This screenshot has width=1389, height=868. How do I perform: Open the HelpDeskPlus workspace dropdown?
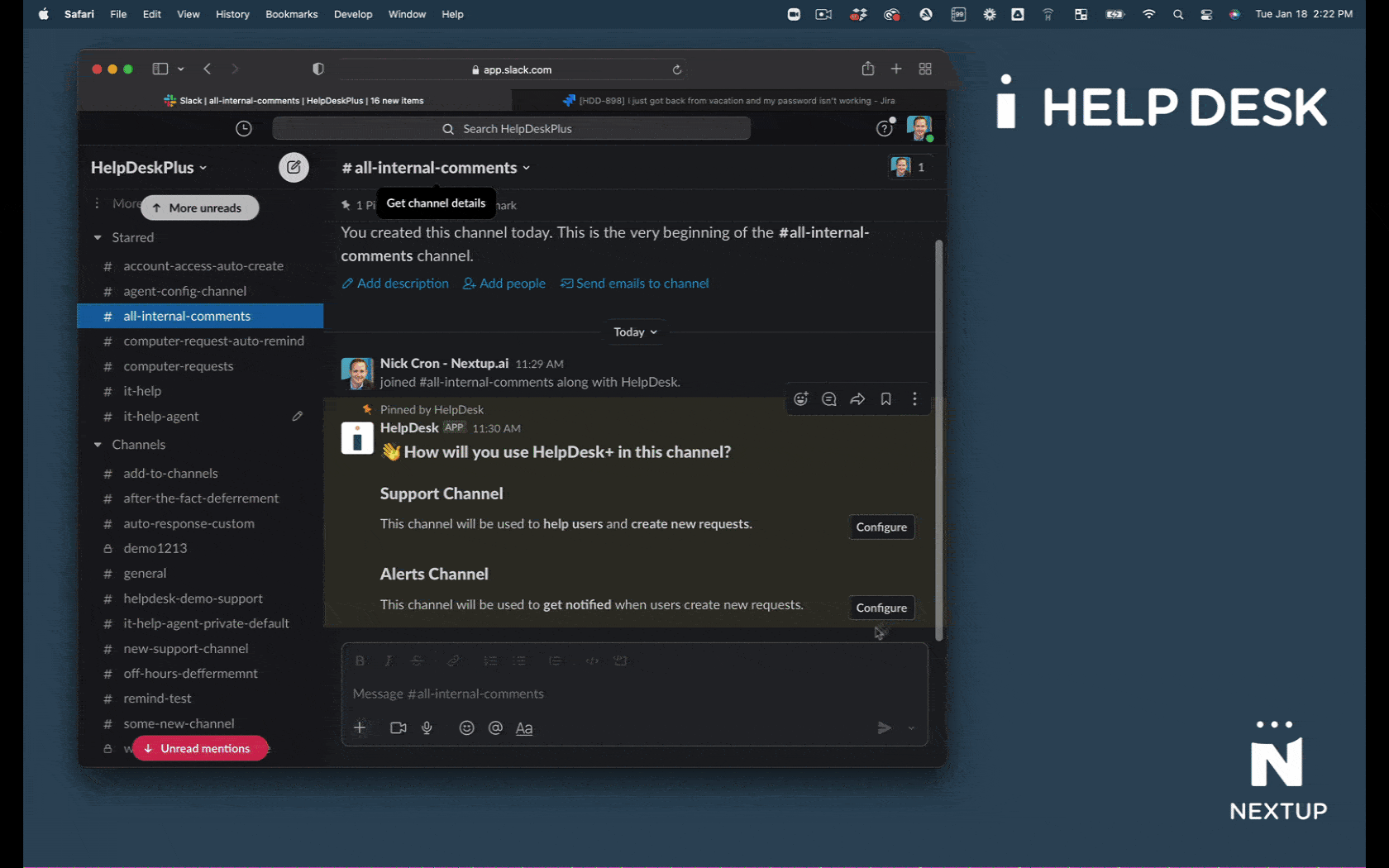pyautogui.click(x=149, y=167)
